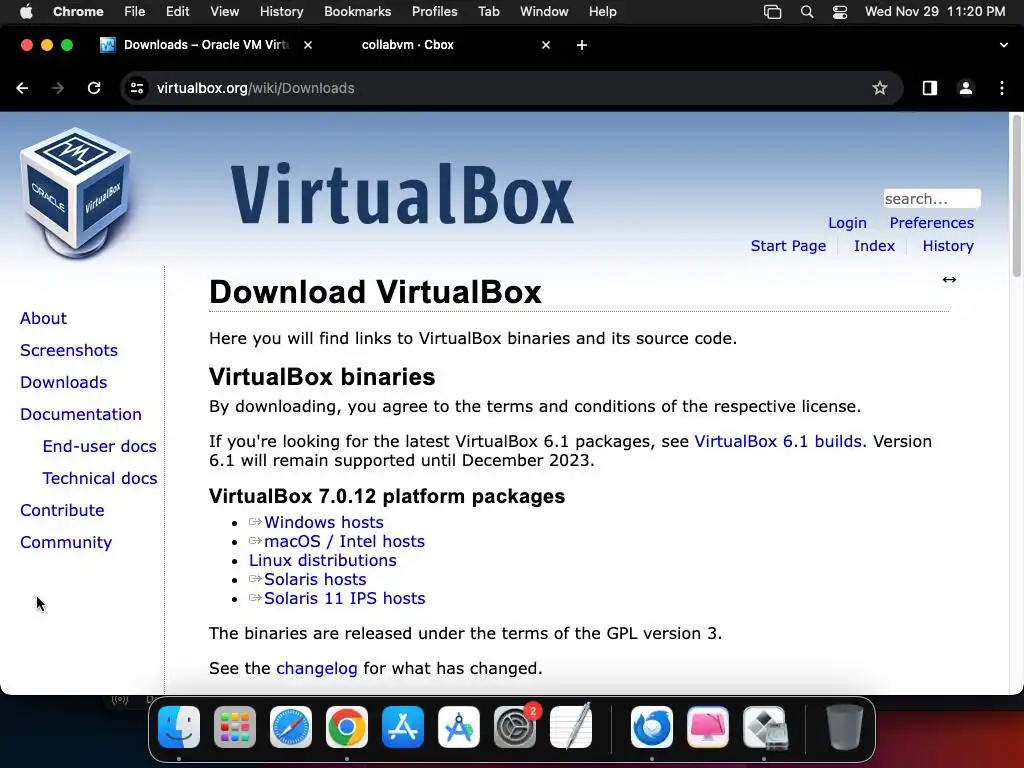
Task: Open the Preferences link
Action: 931,223
